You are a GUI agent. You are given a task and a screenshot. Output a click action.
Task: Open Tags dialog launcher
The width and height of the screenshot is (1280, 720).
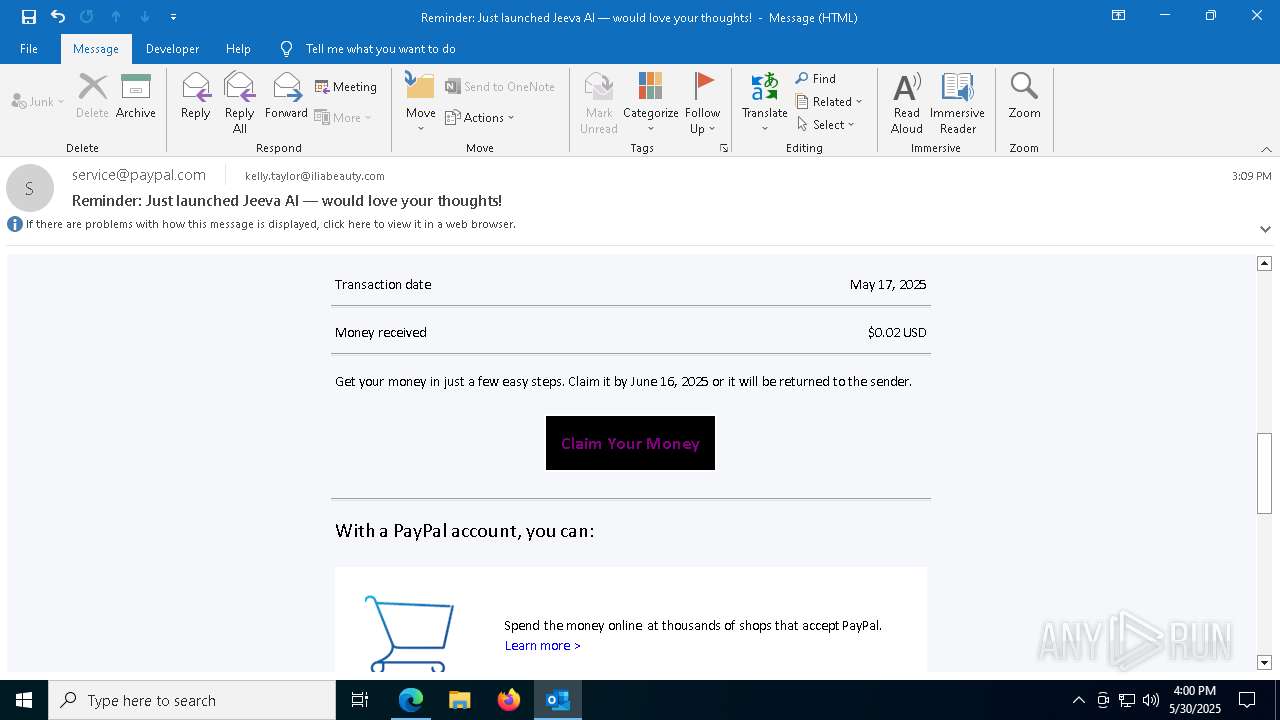(x=724, y=148)
